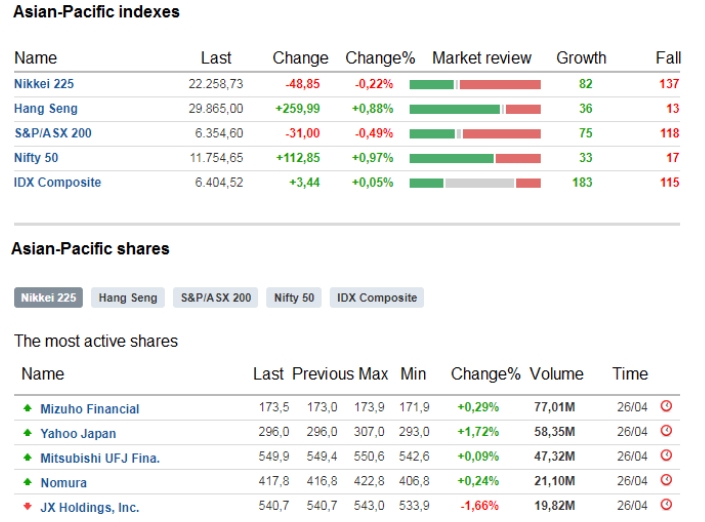The image size is (705, 522).
Task: Open the Mitsubishi UFJ Fina. share link
Action: (x=100, y=458)
